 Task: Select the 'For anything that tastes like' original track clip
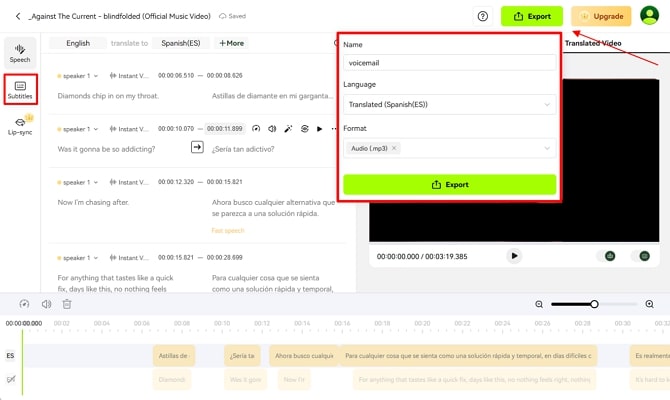(x=474, y=379)
